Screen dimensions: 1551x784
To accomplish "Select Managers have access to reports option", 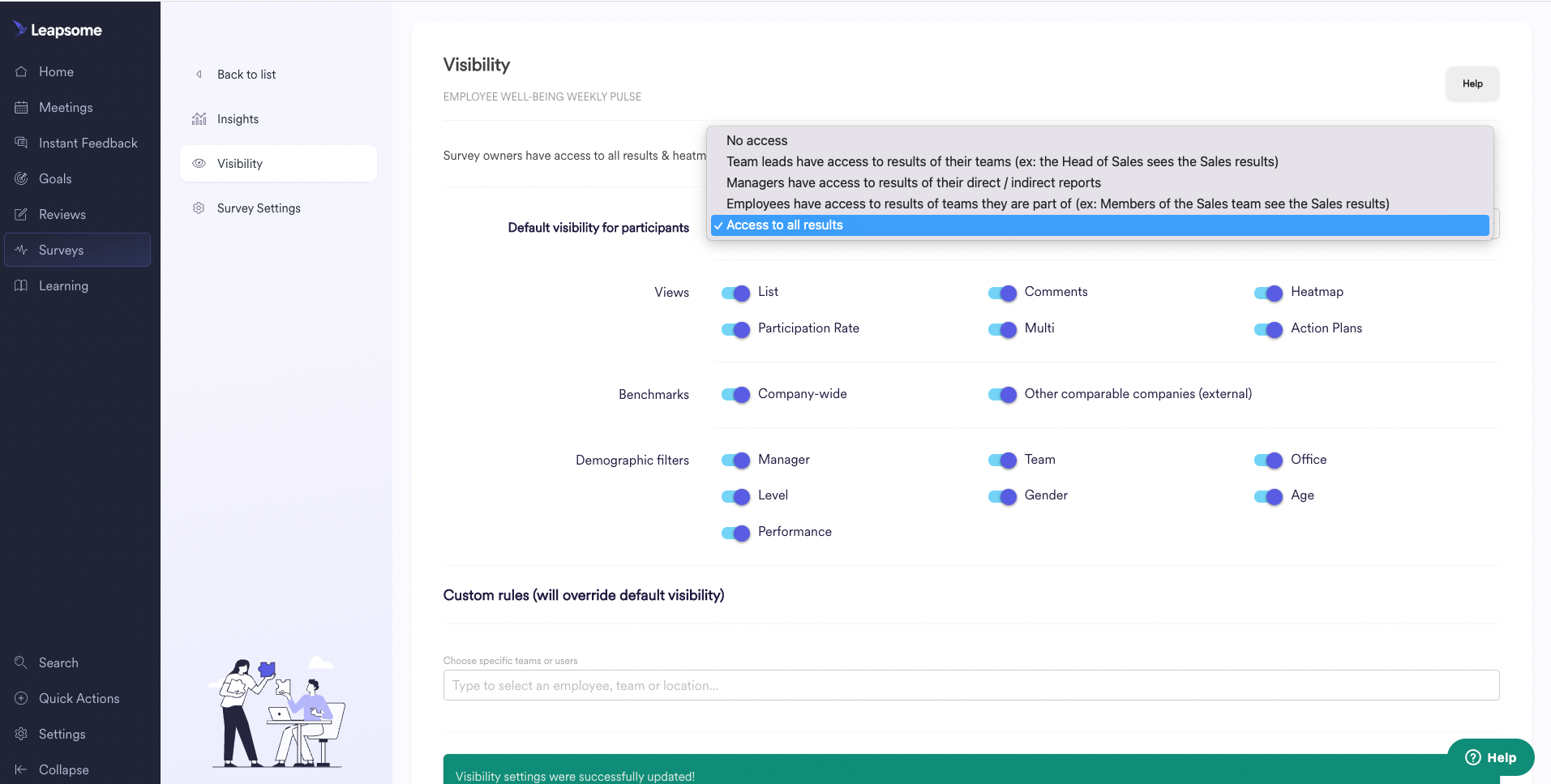I will point(1099,182).
